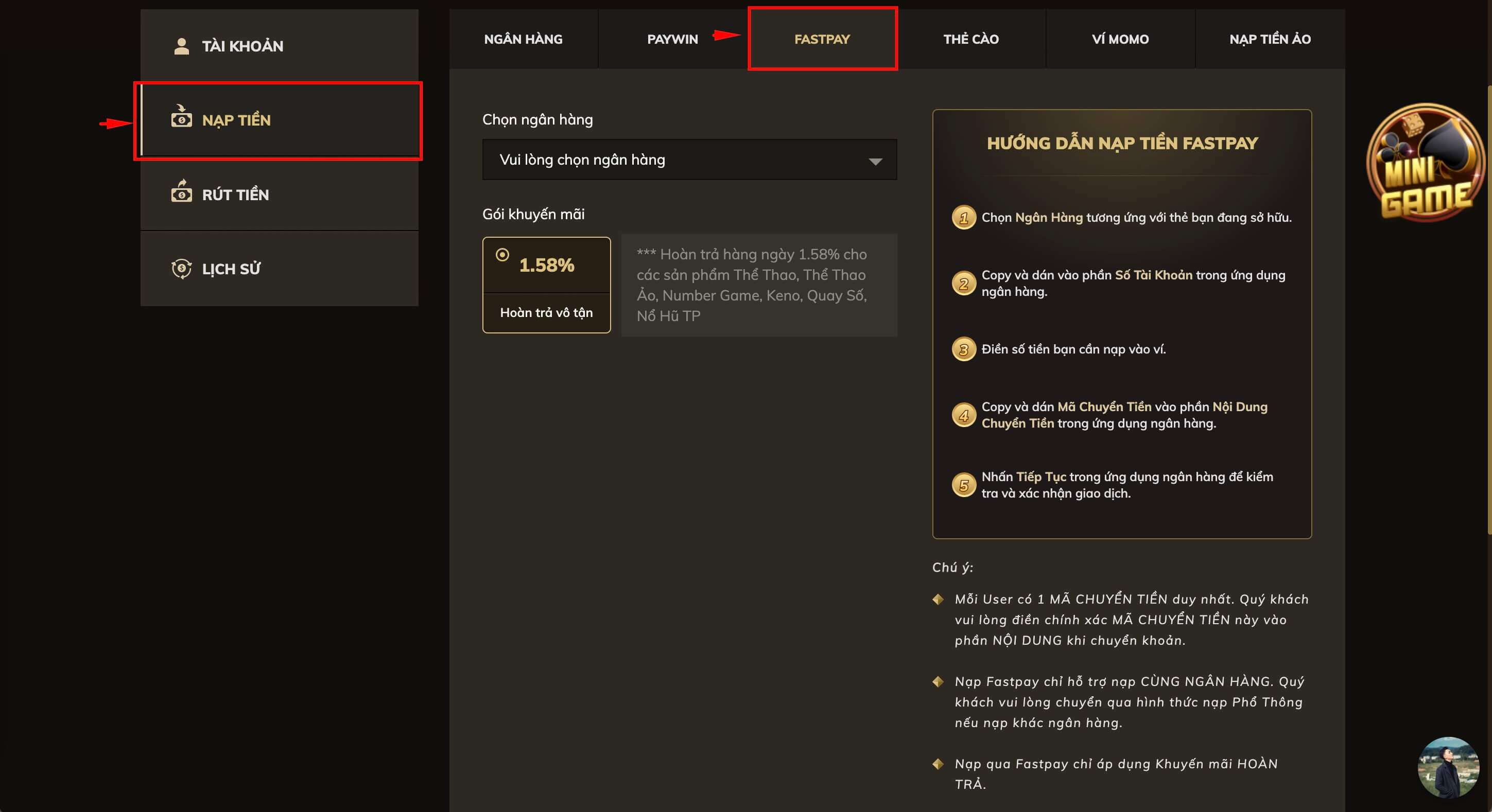Open the Lịch Sử sidebar menu
Image resolution: width=1492 pixels, height=812 pixels.
pos(279,269)
